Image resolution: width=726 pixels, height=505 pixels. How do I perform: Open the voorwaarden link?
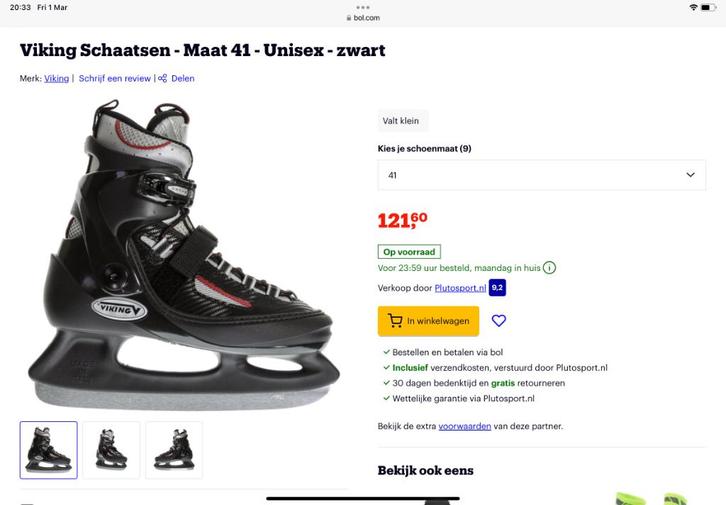tap(465, 426)
